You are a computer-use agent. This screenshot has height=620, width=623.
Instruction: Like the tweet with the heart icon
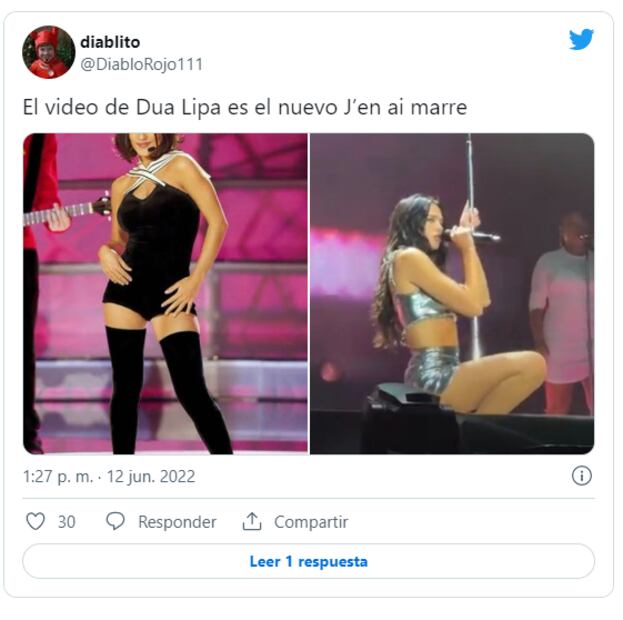point(35,521)
